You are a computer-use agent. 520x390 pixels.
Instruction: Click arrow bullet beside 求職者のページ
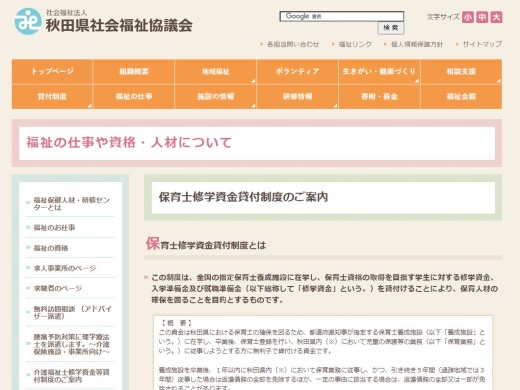click(x=28, y=288)
